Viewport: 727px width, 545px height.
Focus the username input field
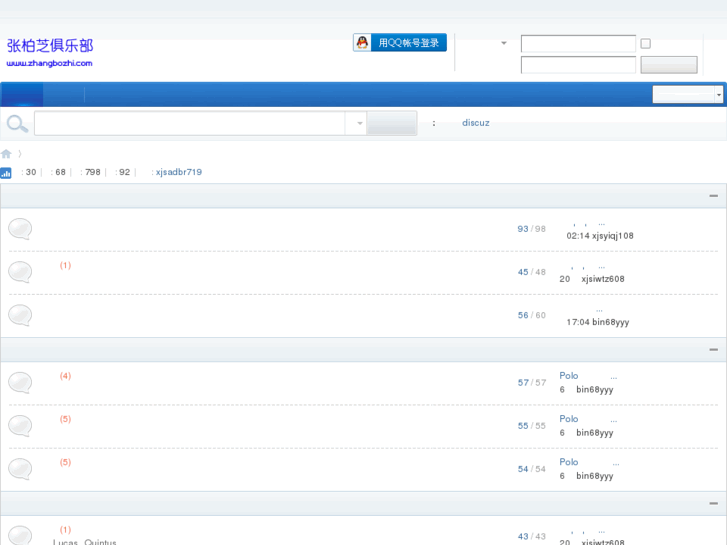pyautogui.click(x=578, y=44)
